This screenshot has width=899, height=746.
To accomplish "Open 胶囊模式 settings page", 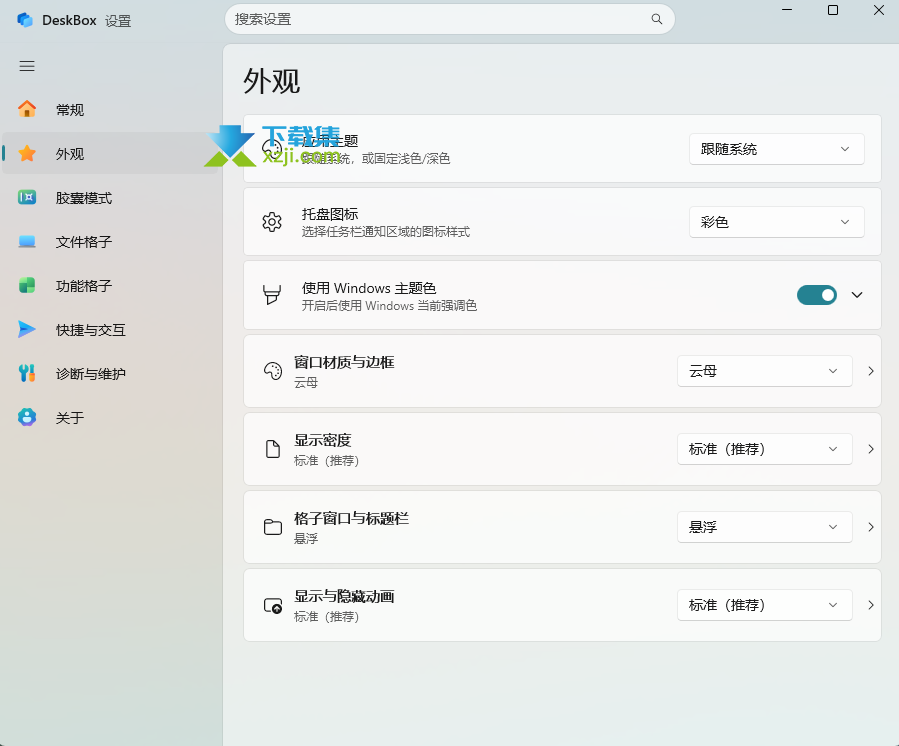I will coord(112,197).
